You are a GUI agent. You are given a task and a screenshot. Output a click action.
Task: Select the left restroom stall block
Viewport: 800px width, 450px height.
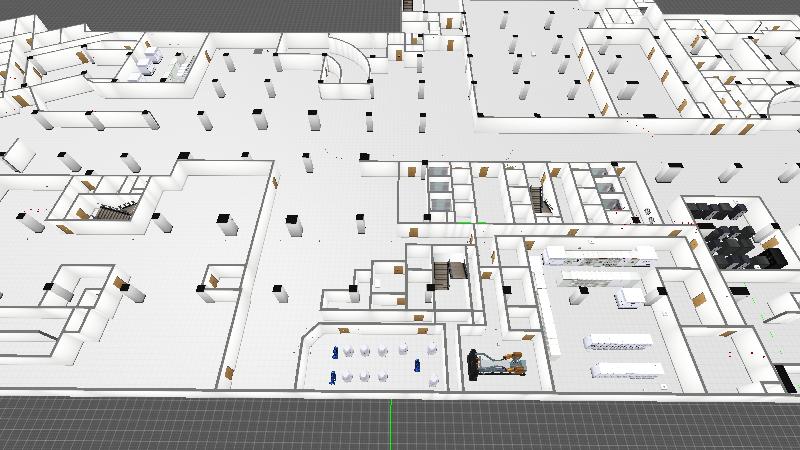440,188
